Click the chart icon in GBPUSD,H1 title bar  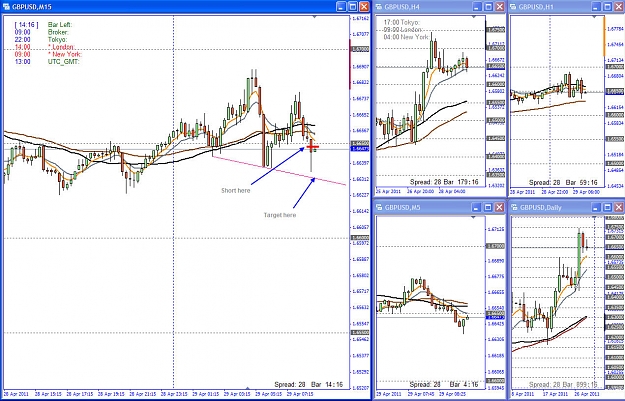click(x=513, y=6)
